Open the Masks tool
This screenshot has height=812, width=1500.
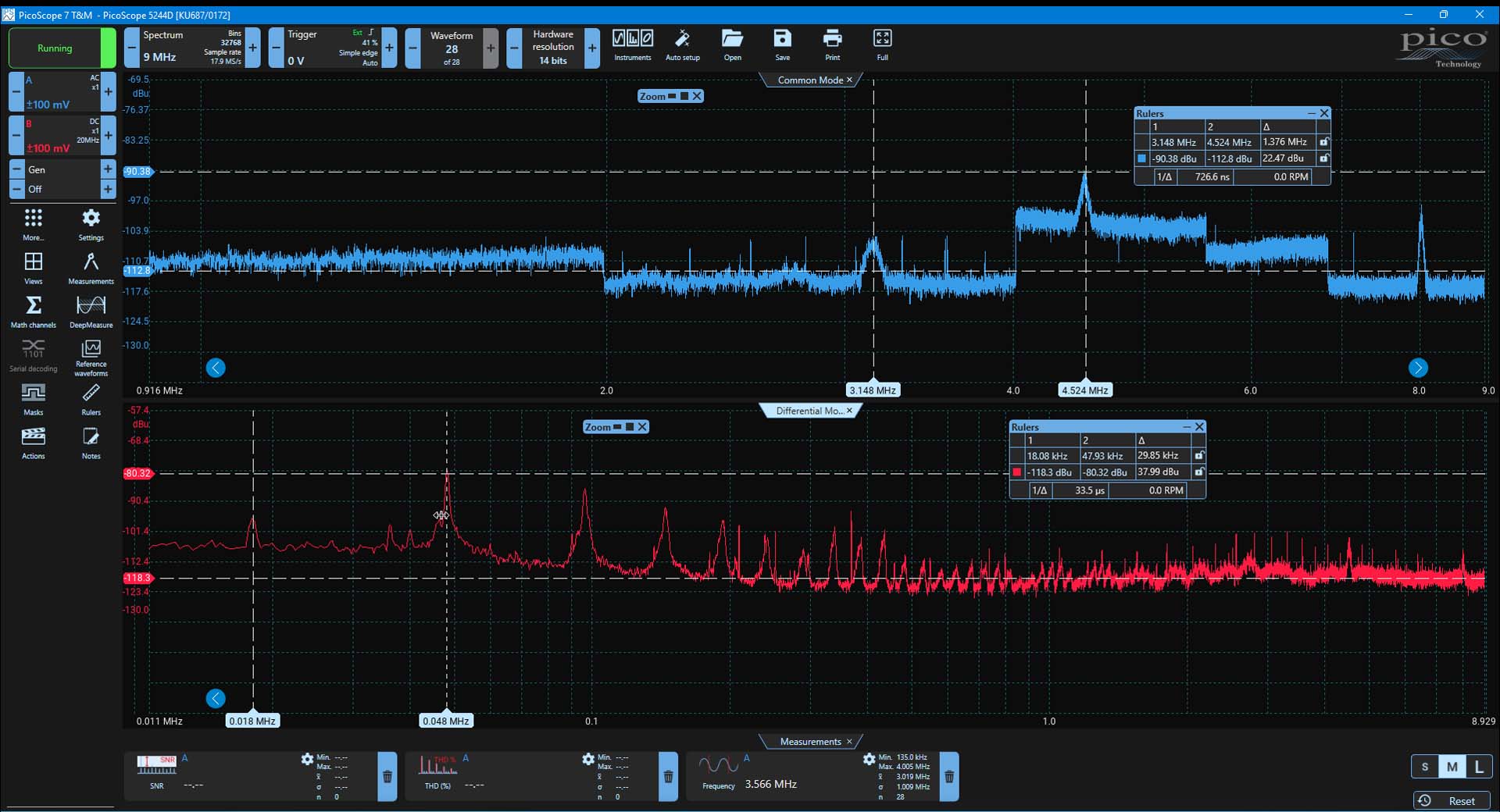coord(34,400)
